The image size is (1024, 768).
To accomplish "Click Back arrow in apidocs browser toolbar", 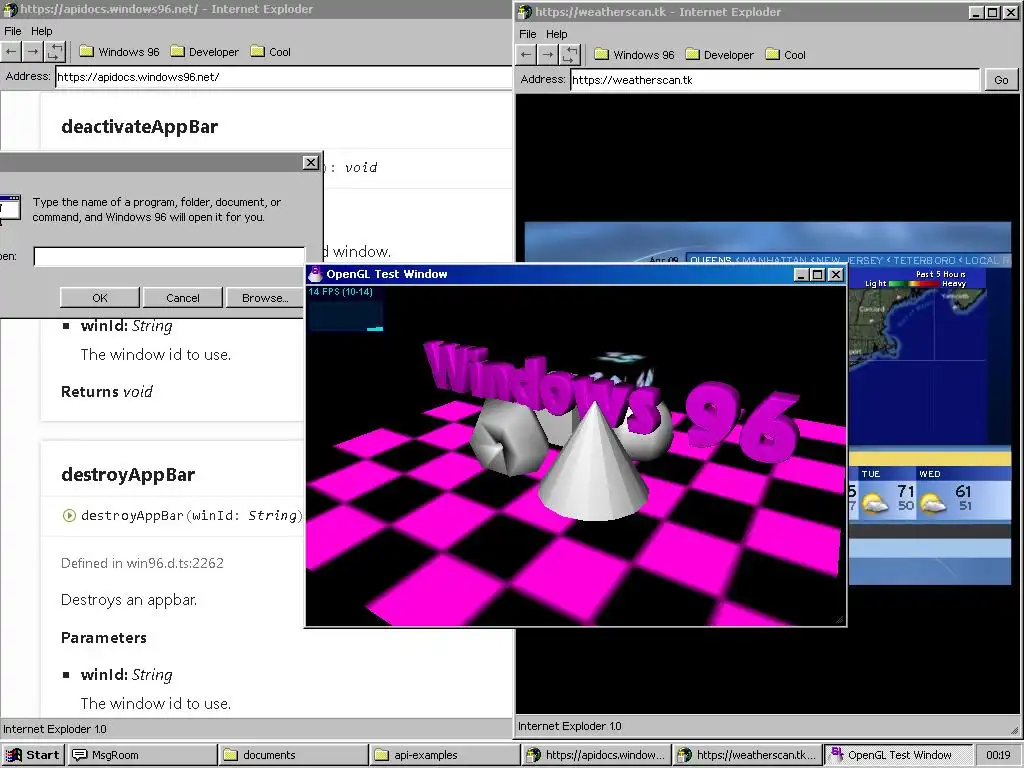I will (x=10, y=52).
